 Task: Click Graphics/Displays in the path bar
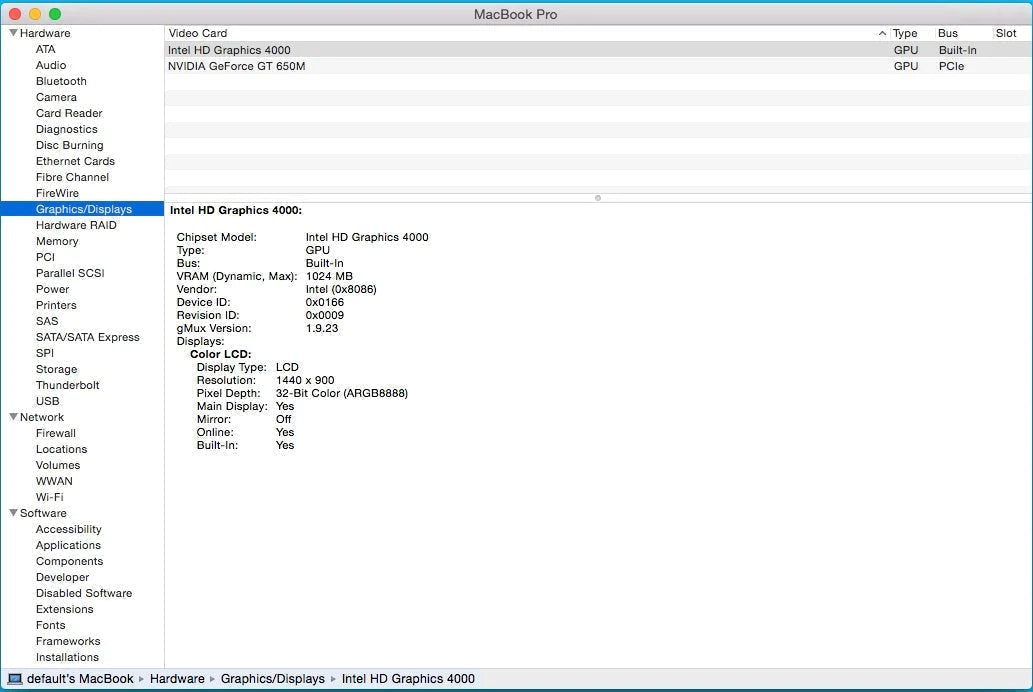tap(272, 679)
